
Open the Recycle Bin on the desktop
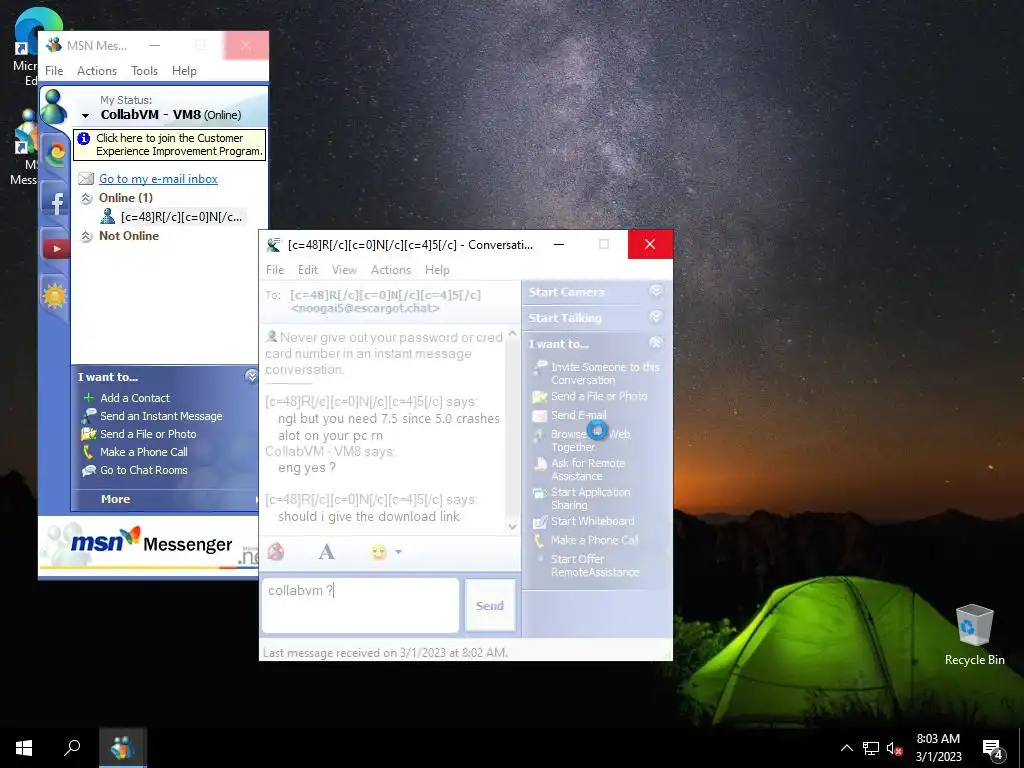pyautogui.click(x=974, y=635)
